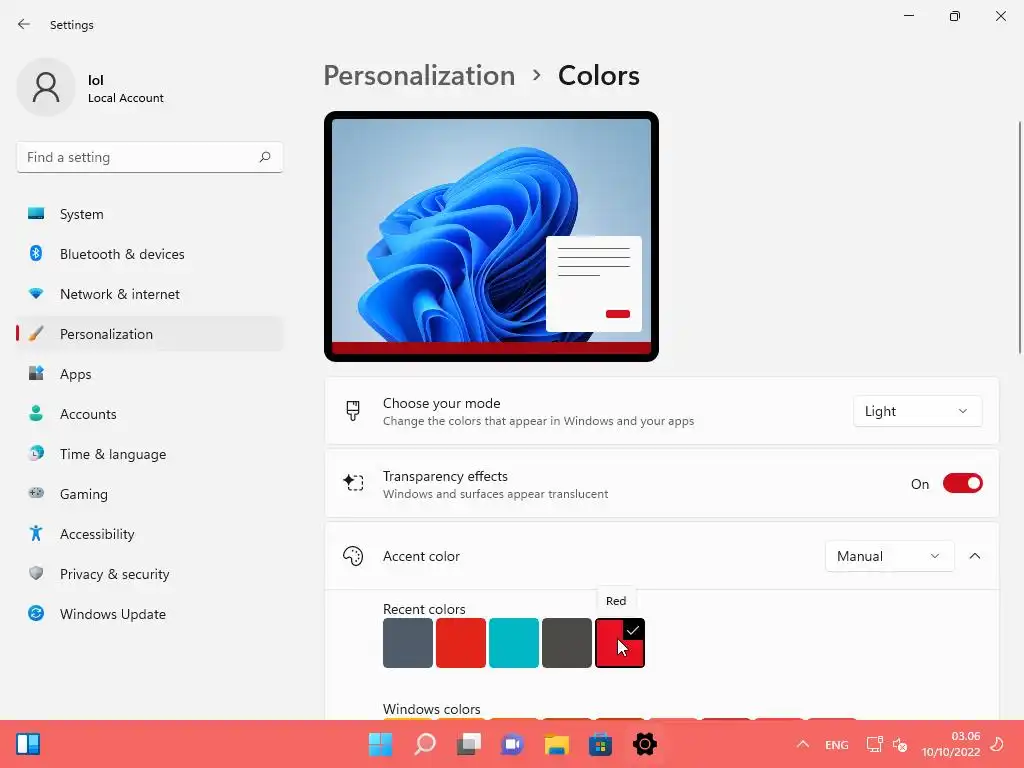1024x768 pixels.
Task: Open the Choose your mode Light dropdown
Action: (917, 411)
